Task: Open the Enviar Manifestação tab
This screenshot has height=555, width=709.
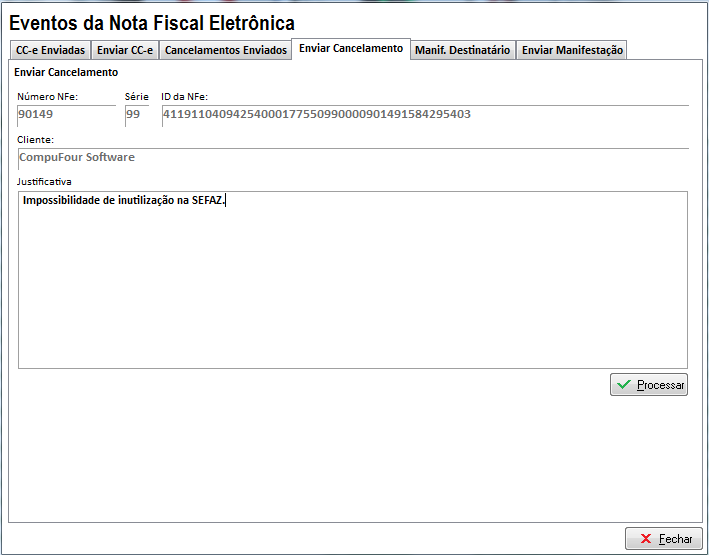Action: [x=572, y=50]
